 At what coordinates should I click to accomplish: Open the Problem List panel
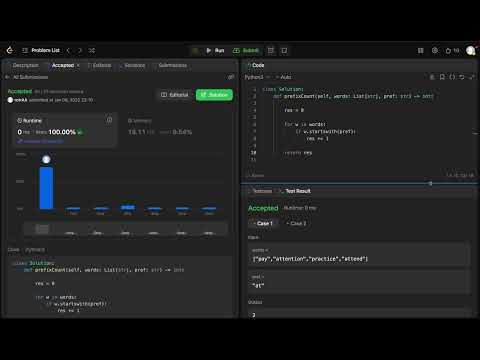tap(41, 50)
